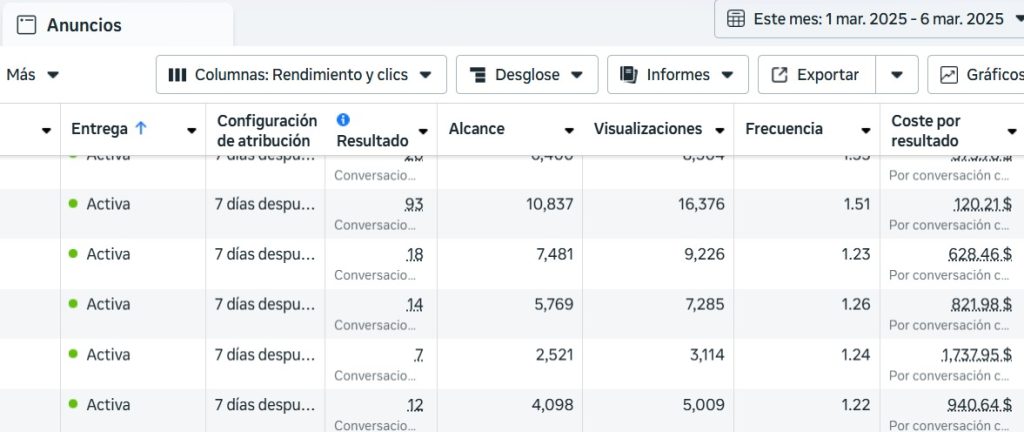Click the columns icon beside Columnas
The image size is (1024, 432).
click(x=177, y=75)
